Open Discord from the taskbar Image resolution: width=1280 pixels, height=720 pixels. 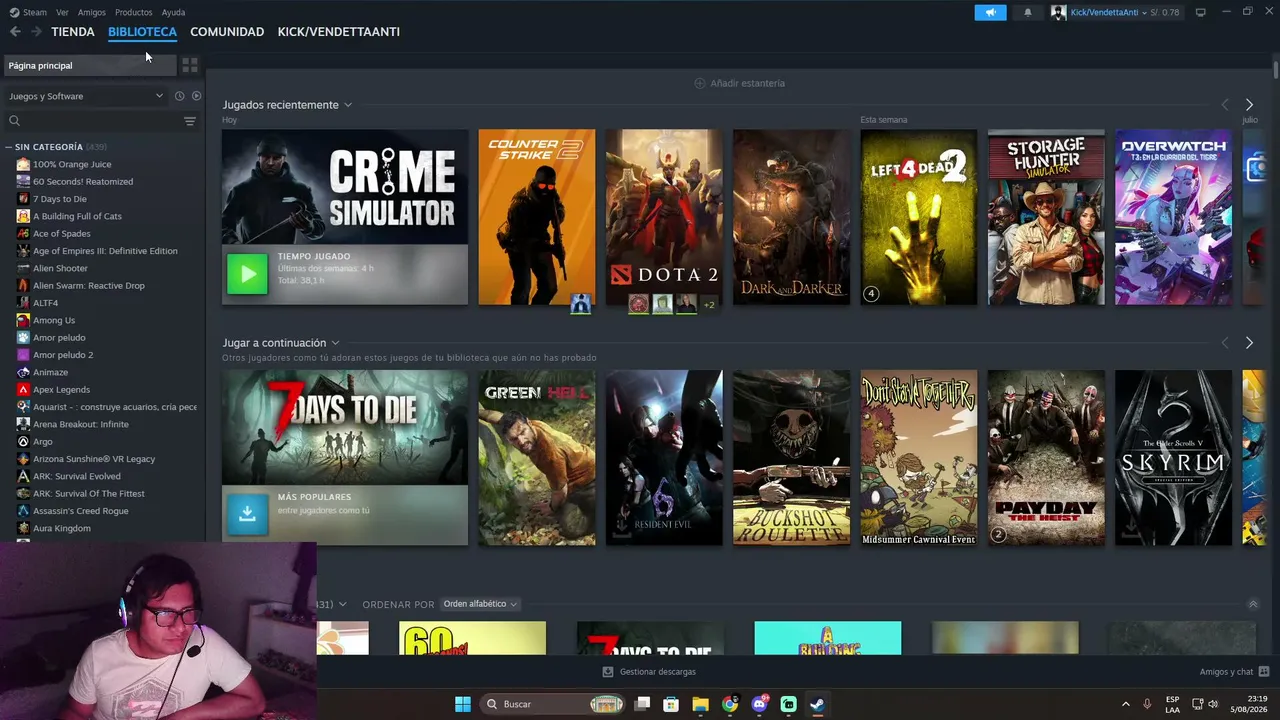(759, 704)
